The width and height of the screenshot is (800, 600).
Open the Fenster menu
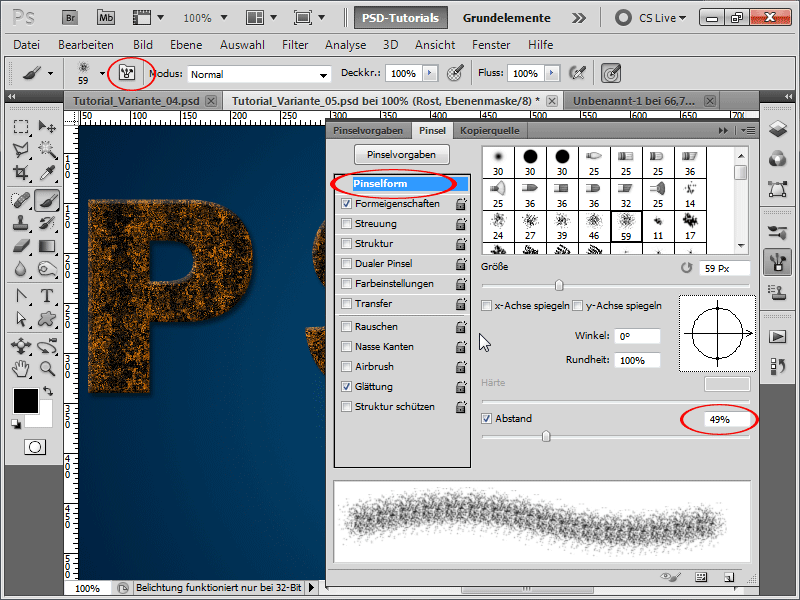click(491, 45)
